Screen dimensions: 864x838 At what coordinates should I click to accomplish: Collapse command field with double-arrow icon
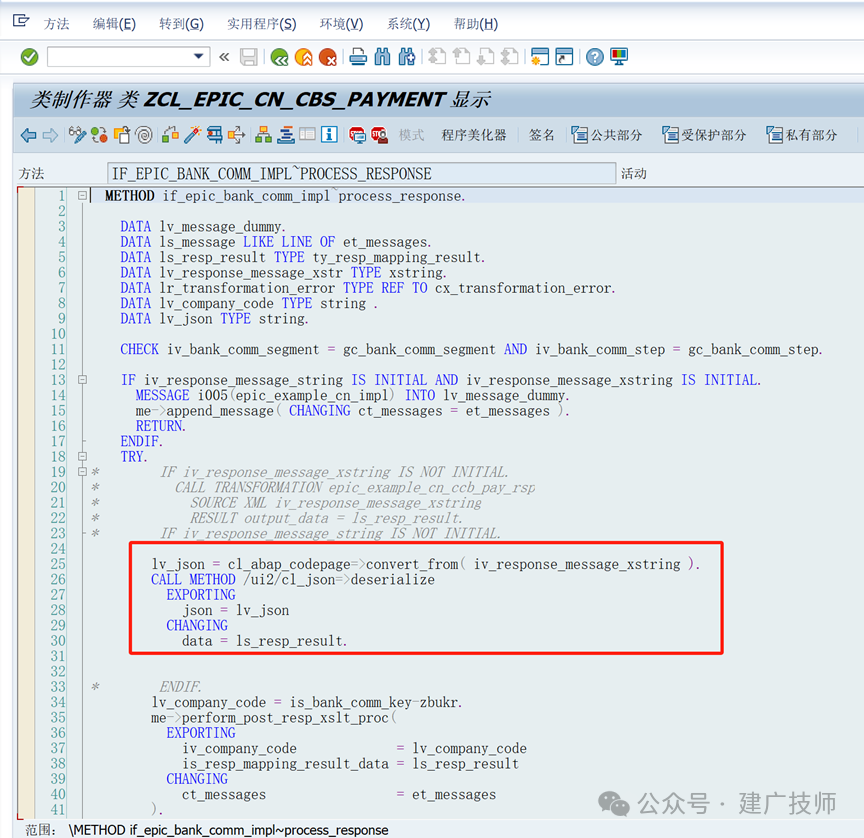coord(224,56)
